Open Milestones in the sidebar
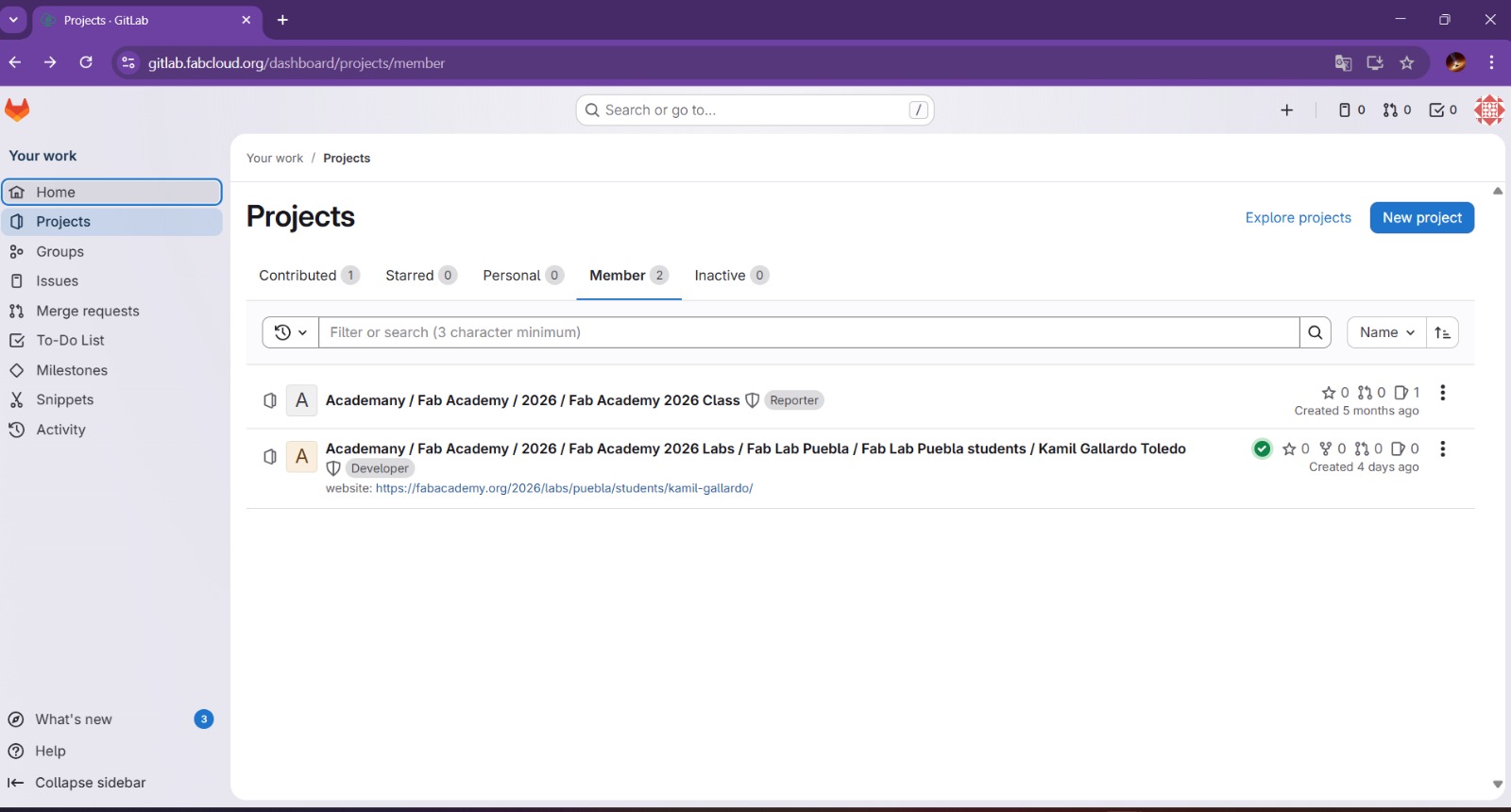Image resolution: width=1511 pixels, height=812 pixels. [111, 370]
